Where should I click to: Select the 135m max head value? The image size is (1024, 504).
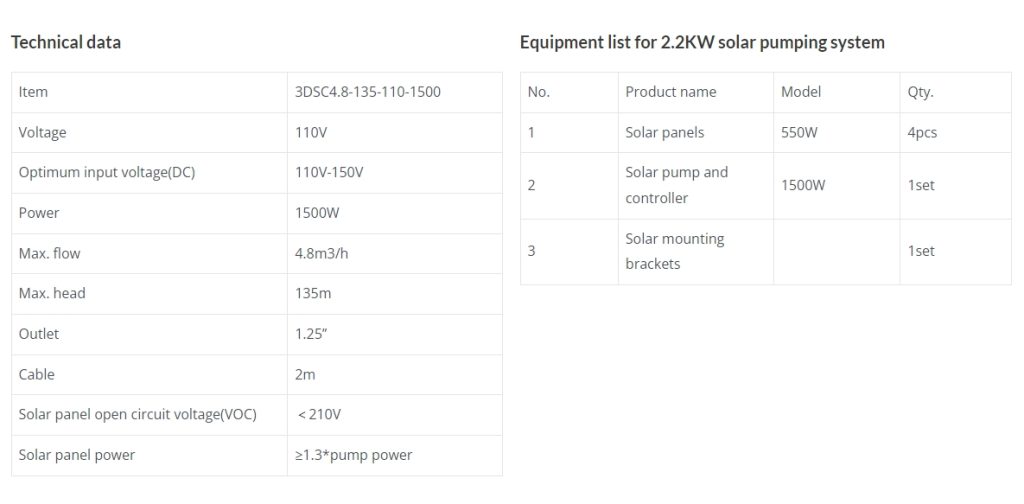pos(313,293)
